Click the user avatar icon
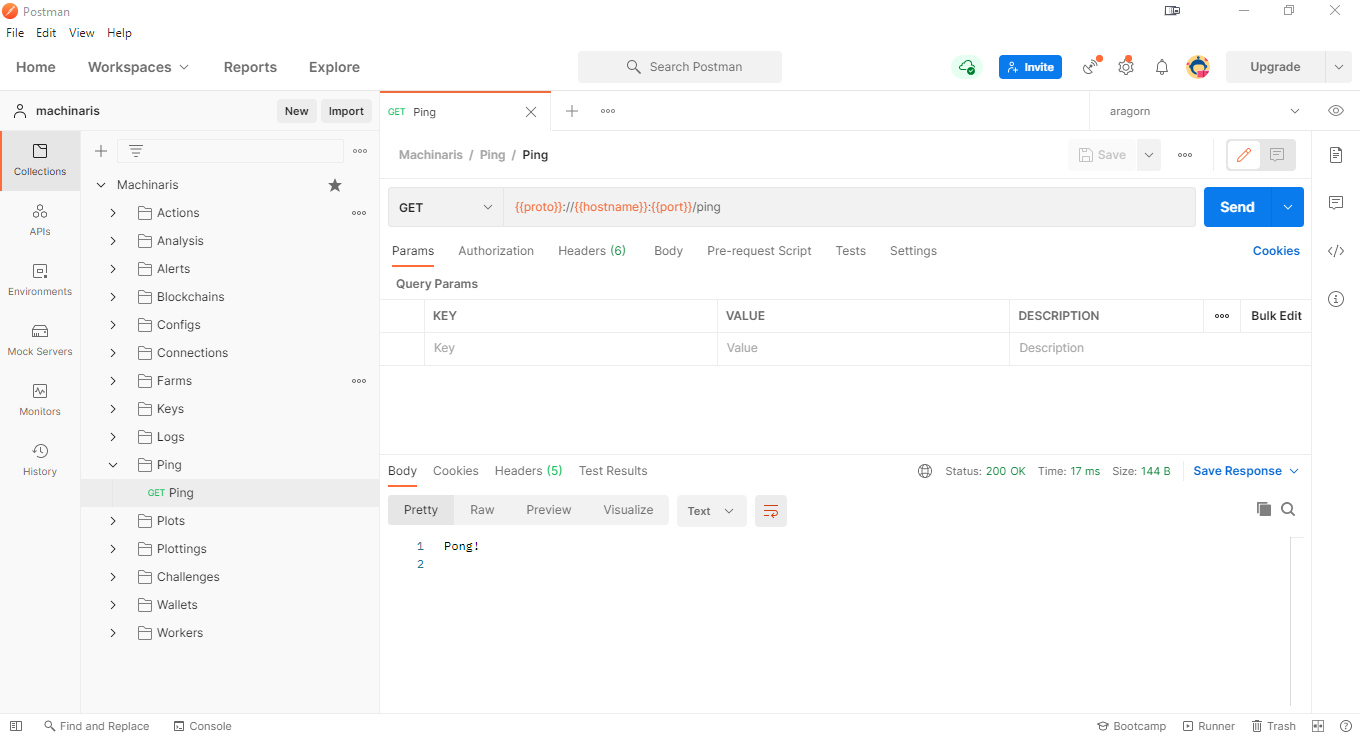1360x738 pixels. click(x=1198, y=67)
